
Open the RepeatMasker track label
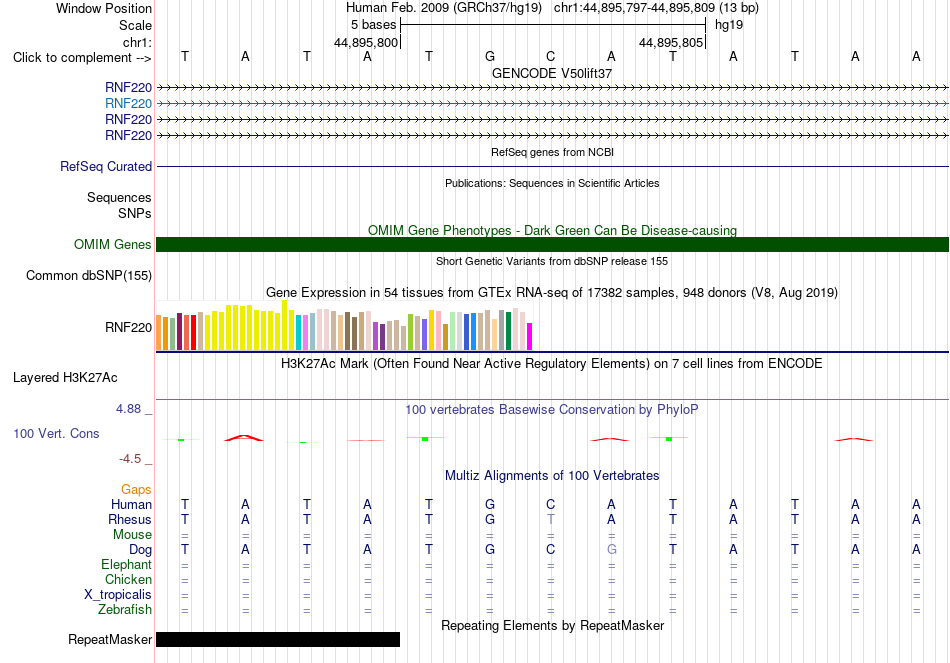110,639
